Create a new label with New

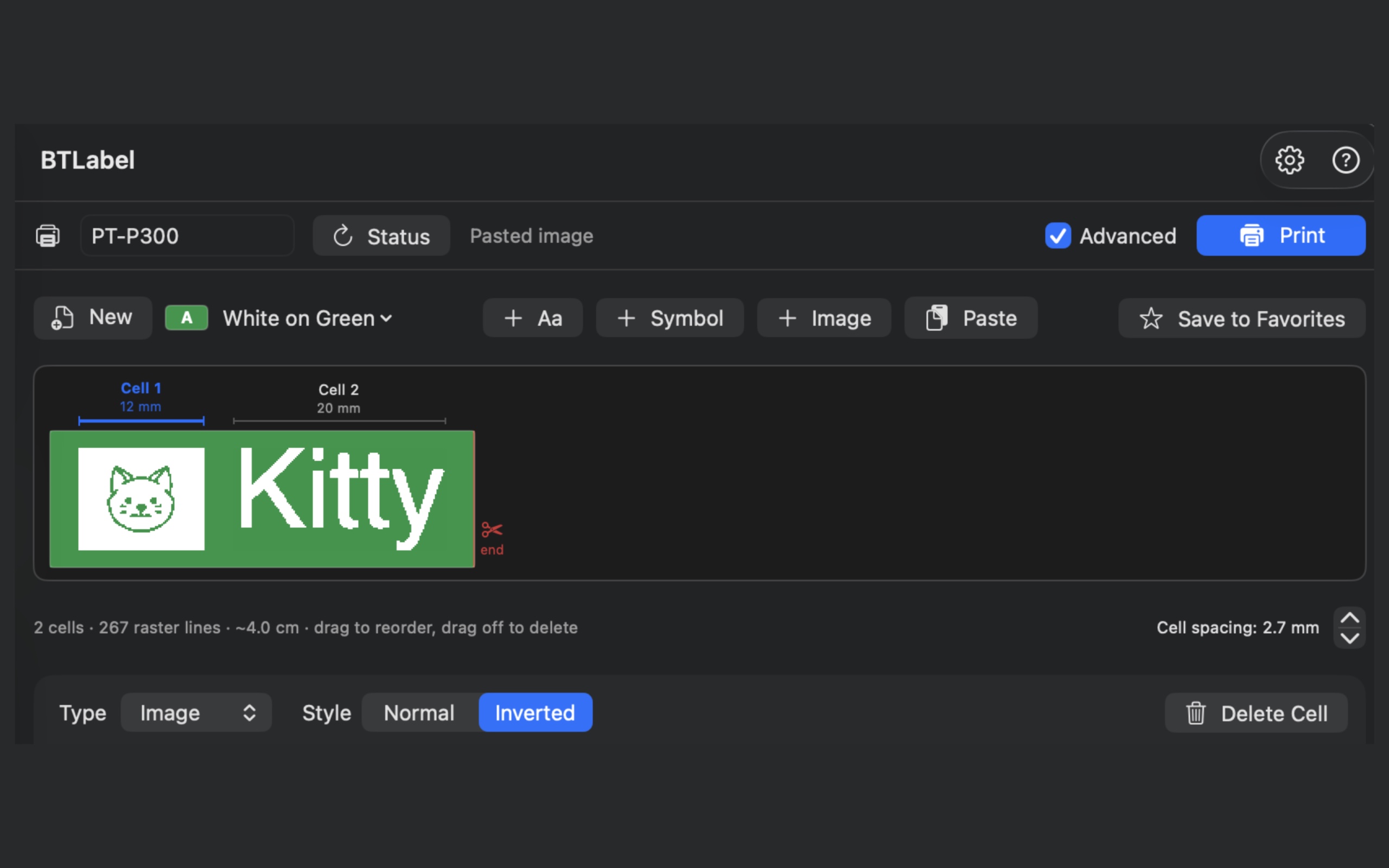pos(93,317)
